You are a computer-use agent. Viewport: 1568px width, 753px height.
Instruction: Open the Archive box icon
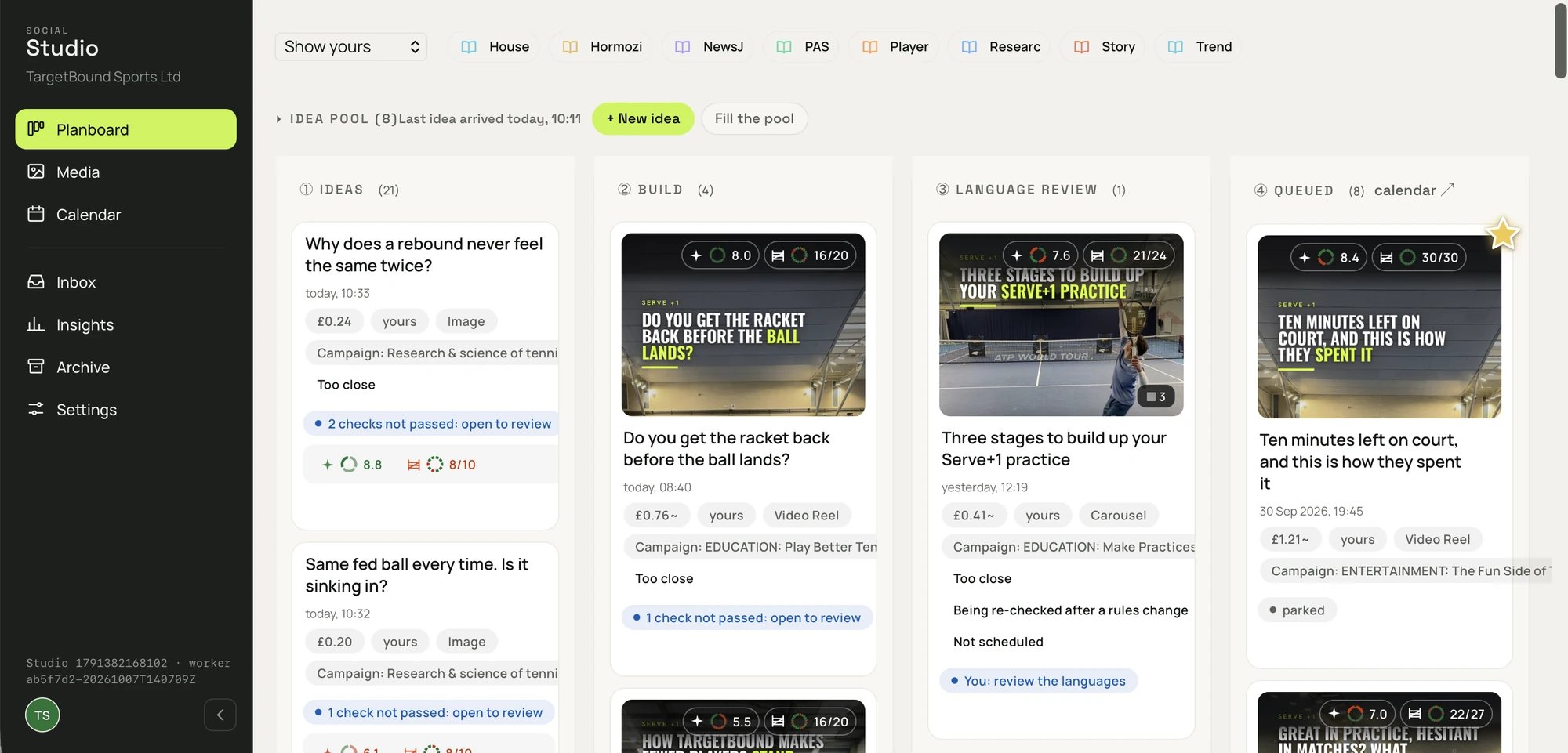(x=36, y=367)
